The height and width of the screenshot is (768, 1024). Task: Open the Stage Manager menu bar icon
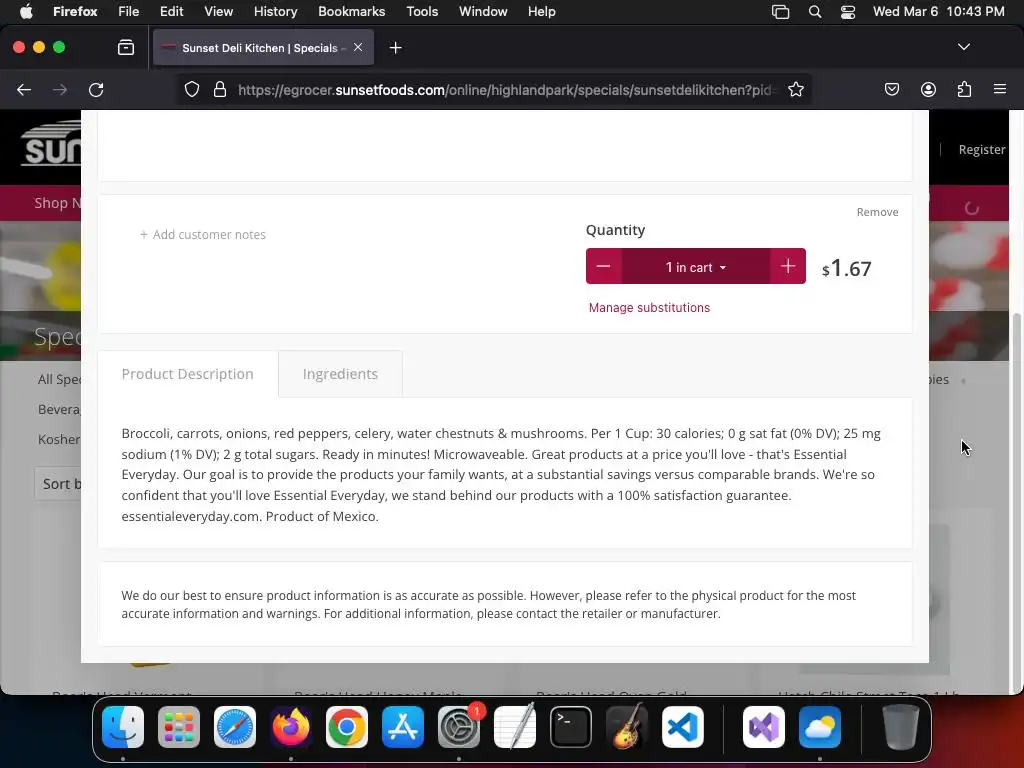pyautogui.click(x=780, y=12)
